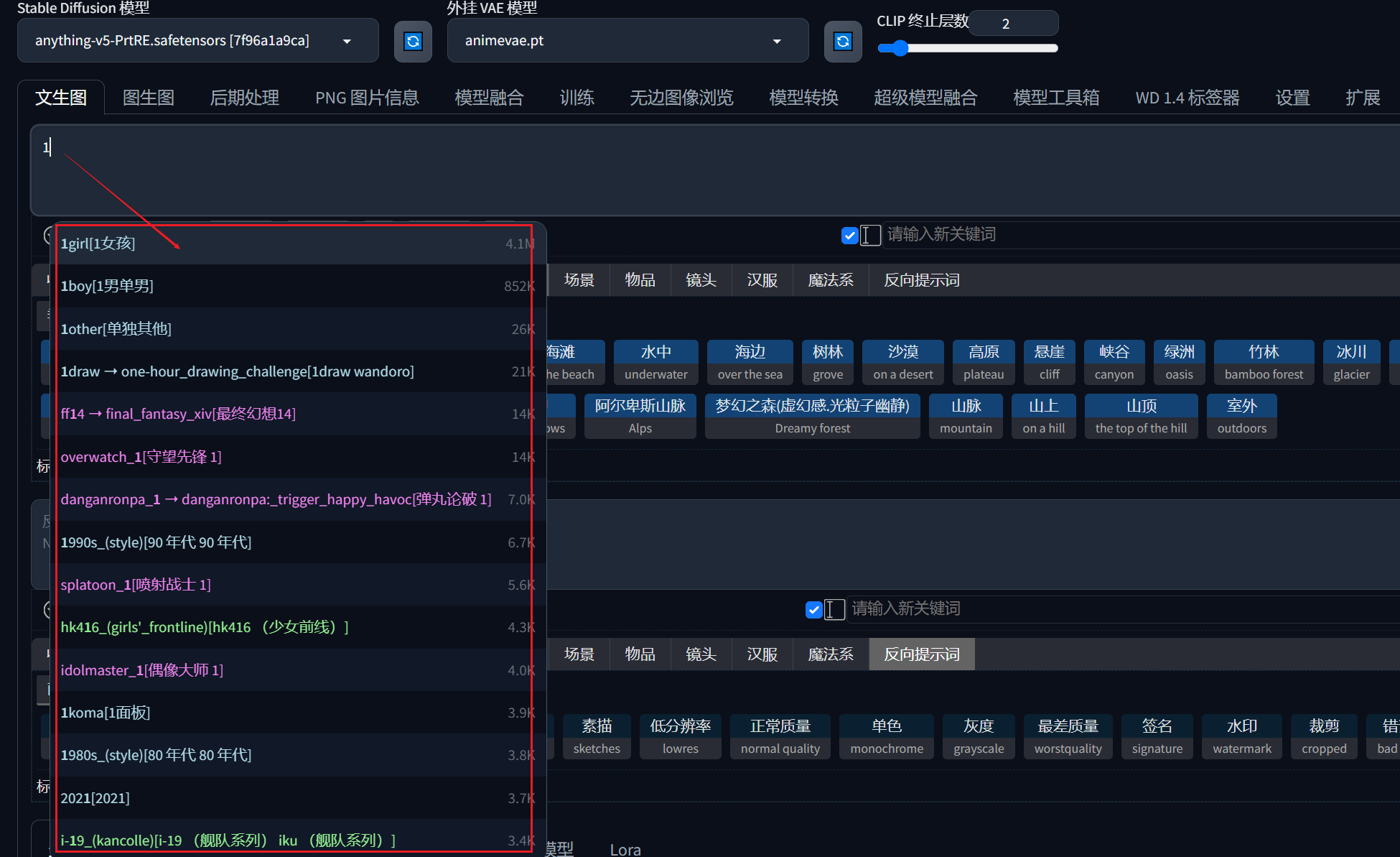Switch to the 图生图 tab
The height and width of the screenshot is (857, 1400).
pos(149,98)
